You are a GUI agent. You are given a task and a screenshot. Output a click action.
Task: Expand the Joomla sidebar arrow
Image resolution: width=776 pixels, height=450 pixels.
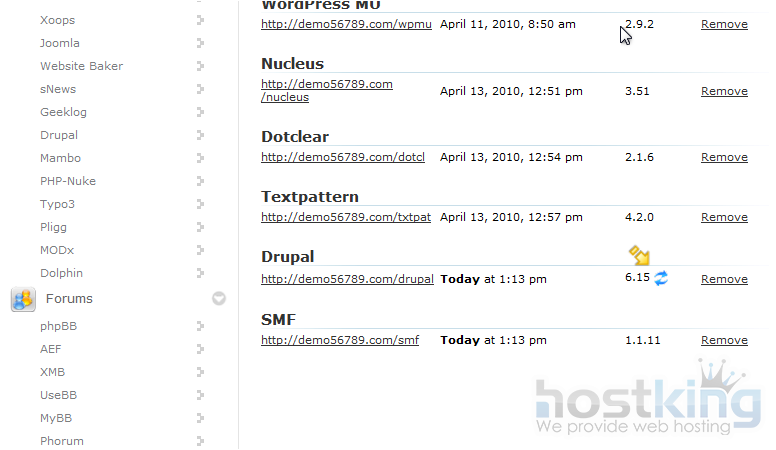tap(201, 43)
